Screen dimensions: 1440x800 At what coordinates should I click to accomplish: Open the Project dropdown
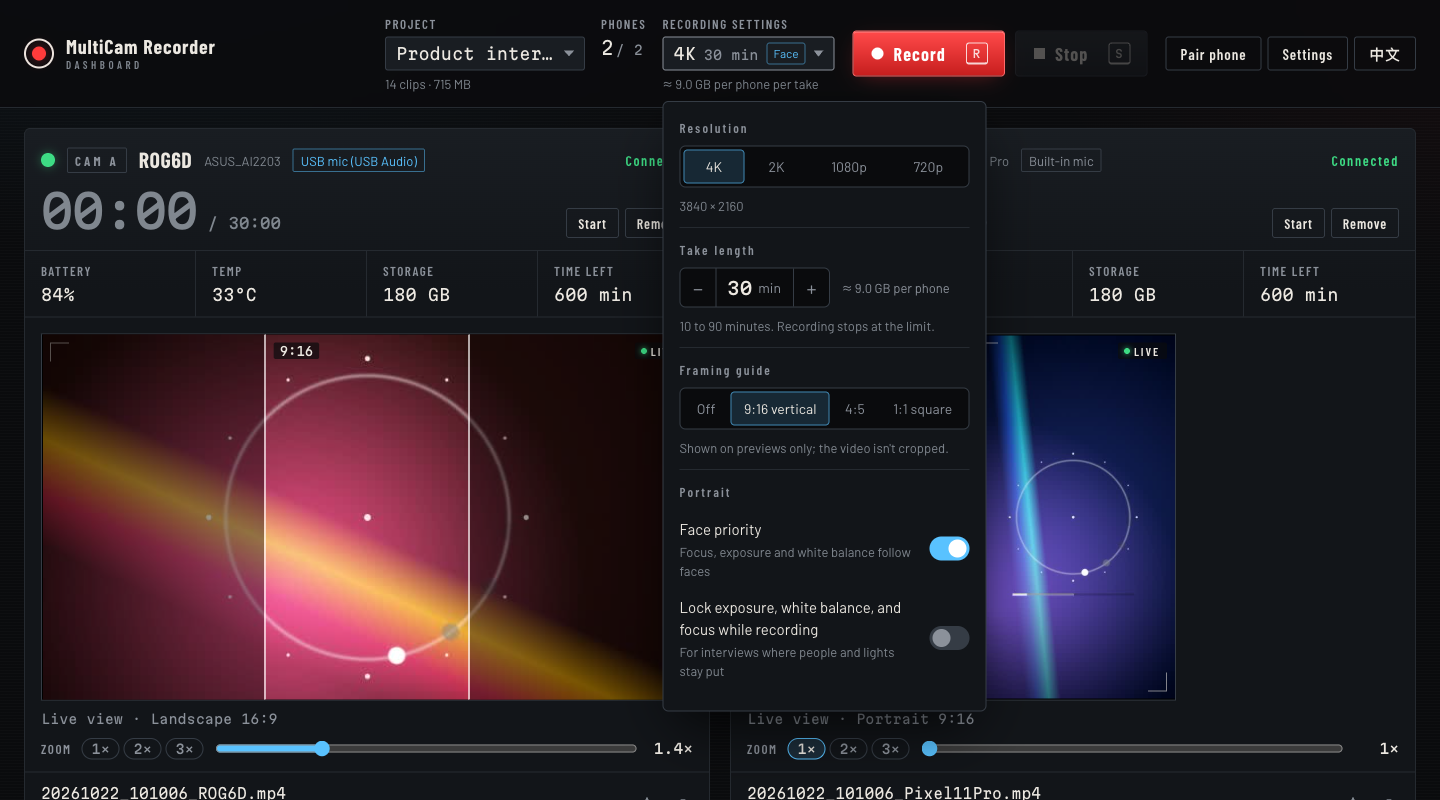[485, 54]
